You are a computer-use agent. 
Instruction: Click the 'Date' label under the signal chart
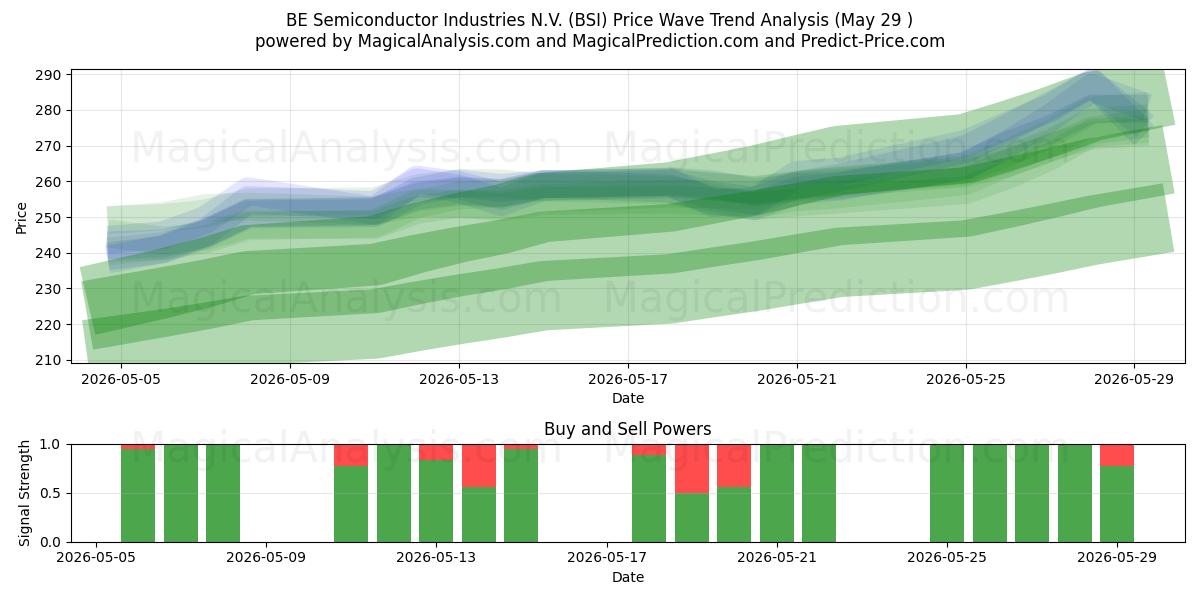coord(628,577)
